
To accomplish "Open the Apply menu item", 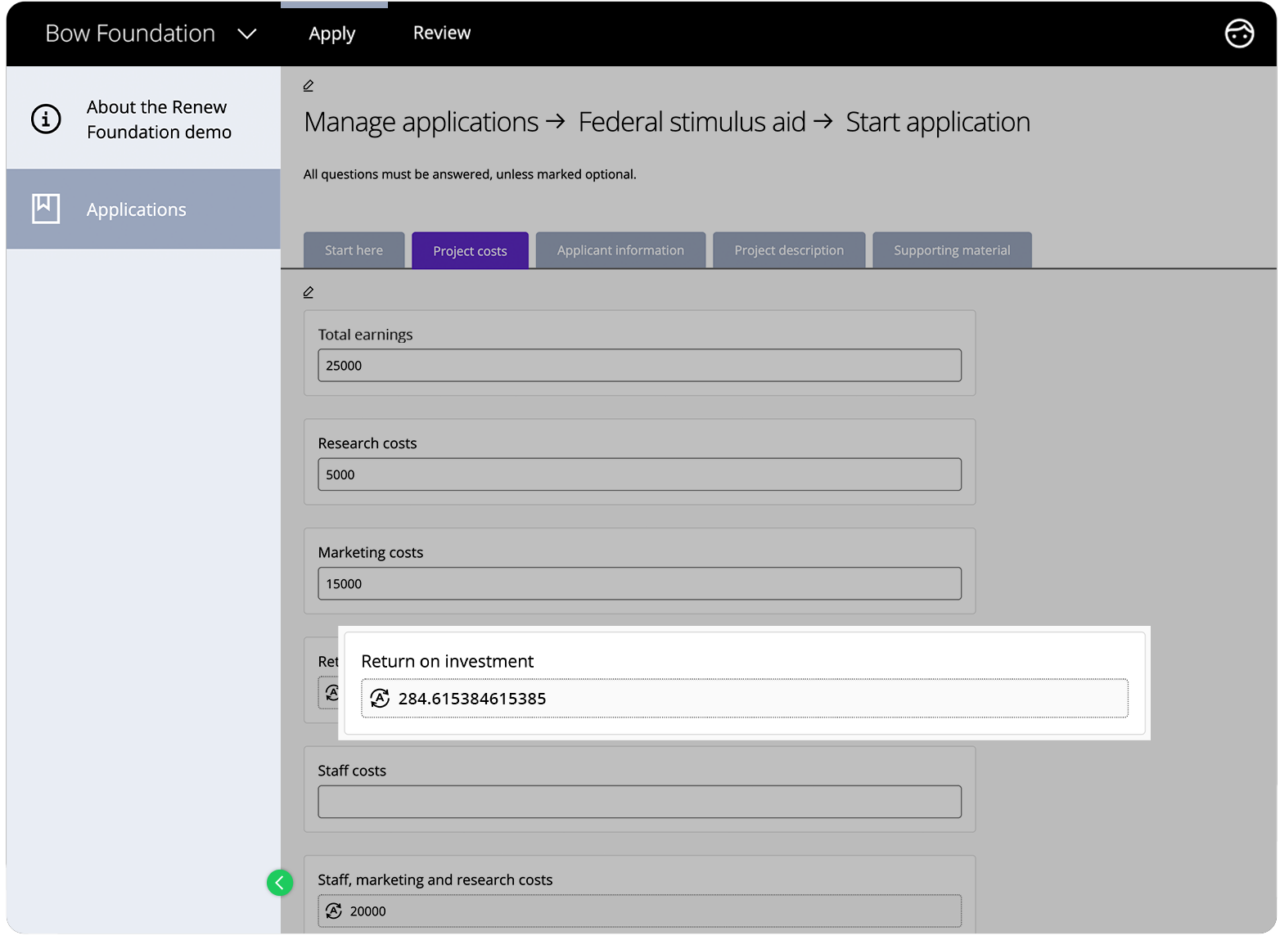I will point(332,33).
